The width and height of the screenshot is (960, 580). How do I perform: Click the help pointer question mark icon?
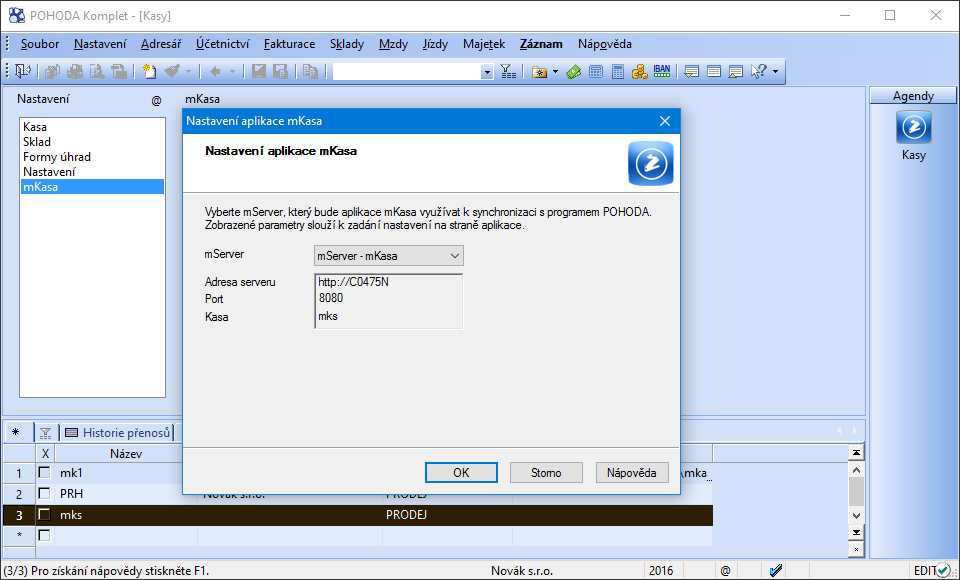pos(759,72)
